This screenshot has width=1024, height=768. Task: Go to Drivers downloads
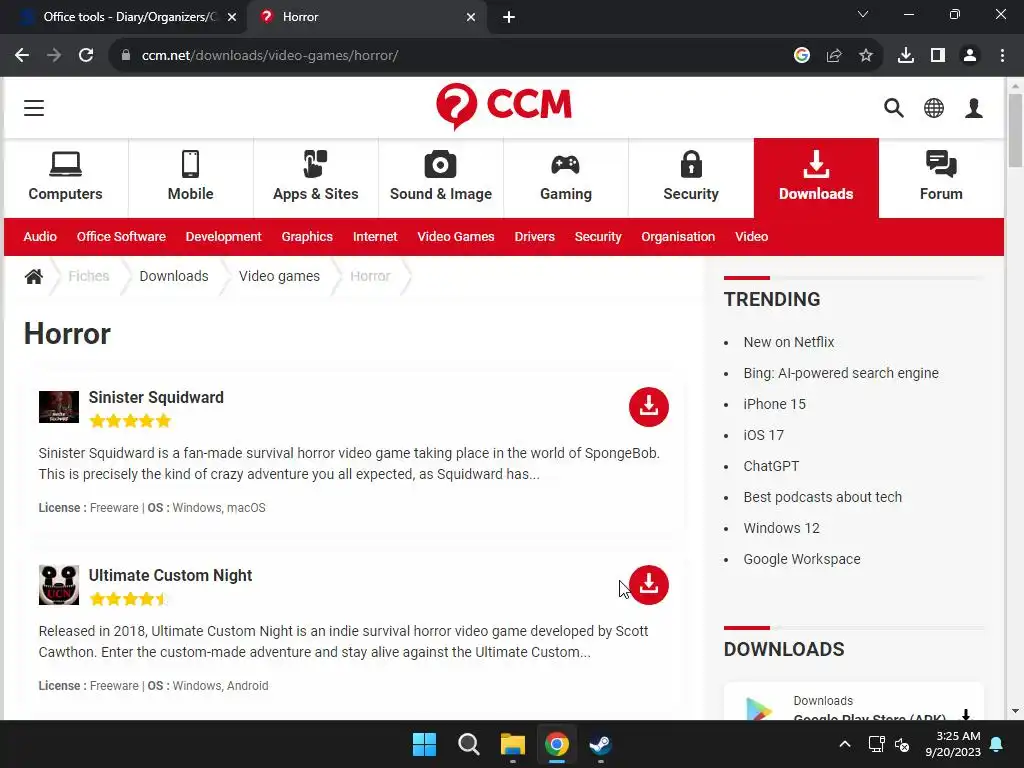[534, 236]
